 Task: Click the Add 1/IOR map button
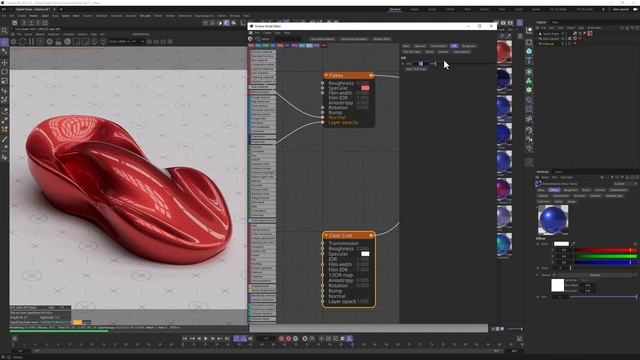point(416,69)
